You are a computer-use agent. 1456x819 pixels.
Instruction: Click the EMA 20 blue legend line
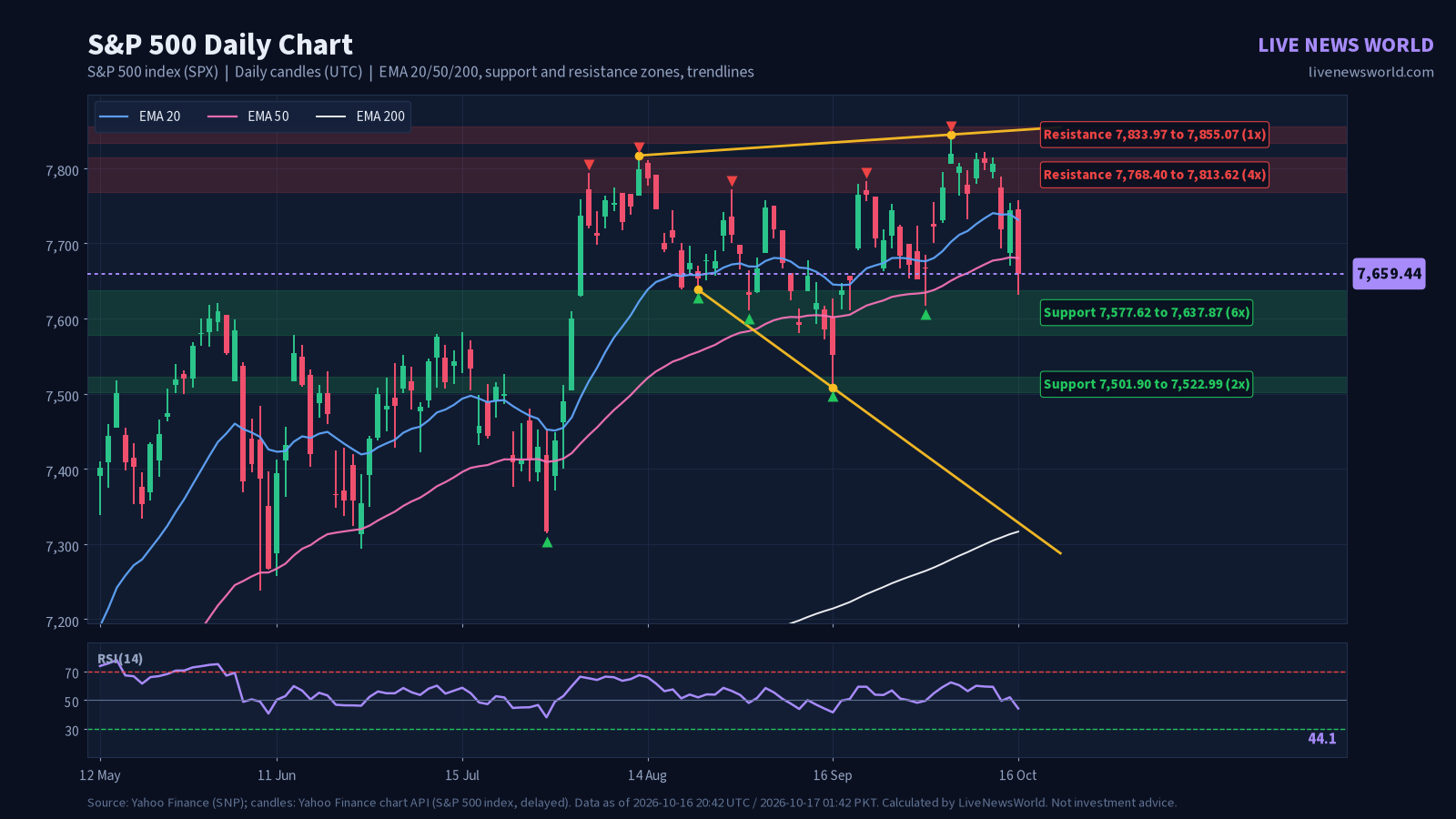click(114, 116)
